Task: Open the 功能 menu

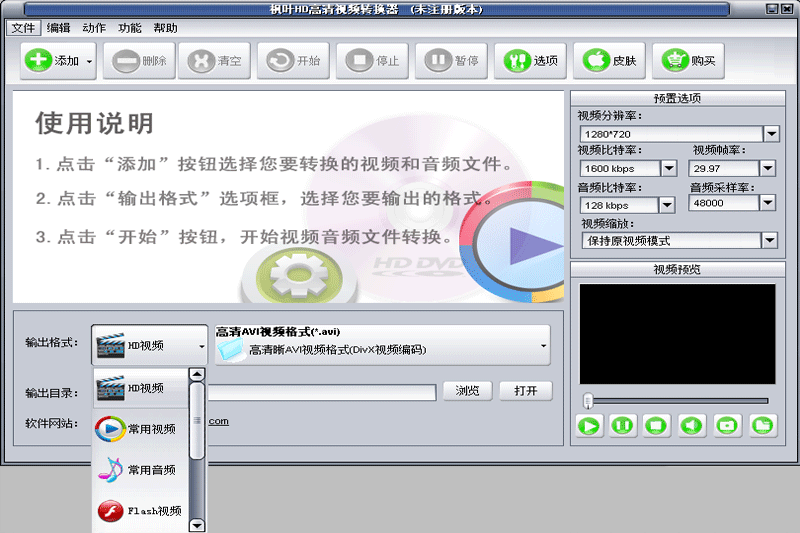Action: (x=130, y=28)
